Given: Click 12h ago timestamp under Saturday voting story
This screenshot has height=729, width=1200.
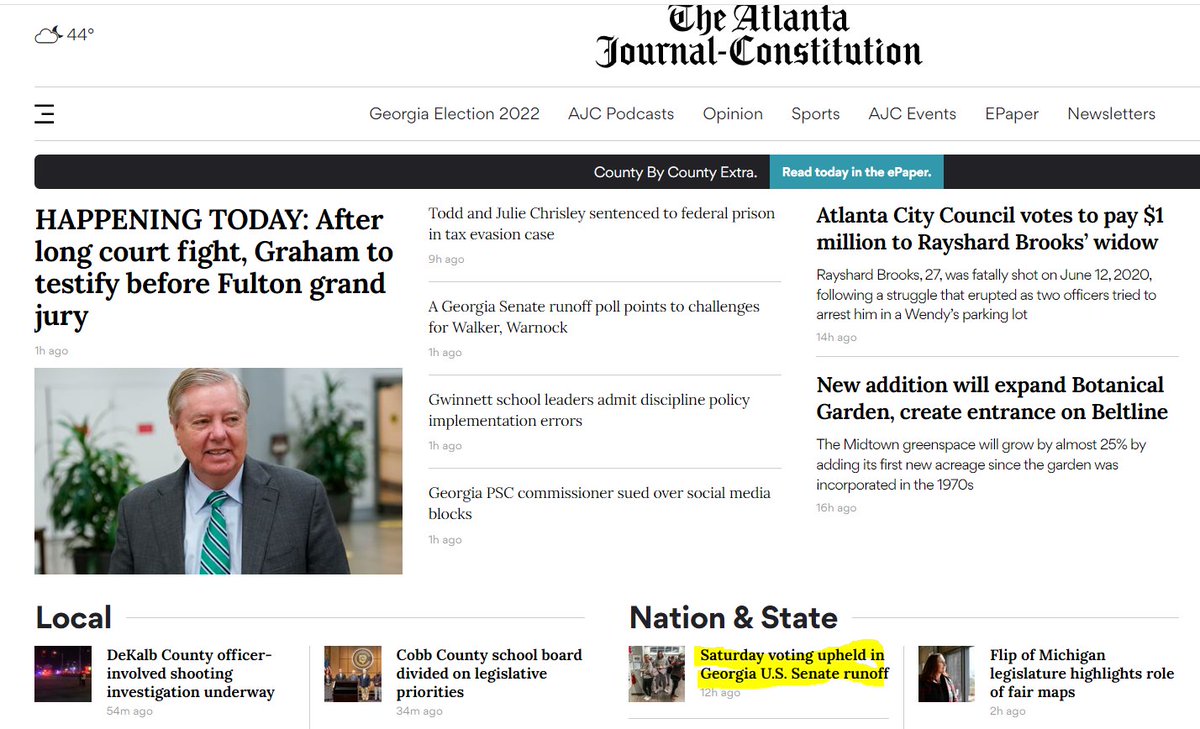Looking at the screenshot, I should pyautogui.click(x=720, y=692).
